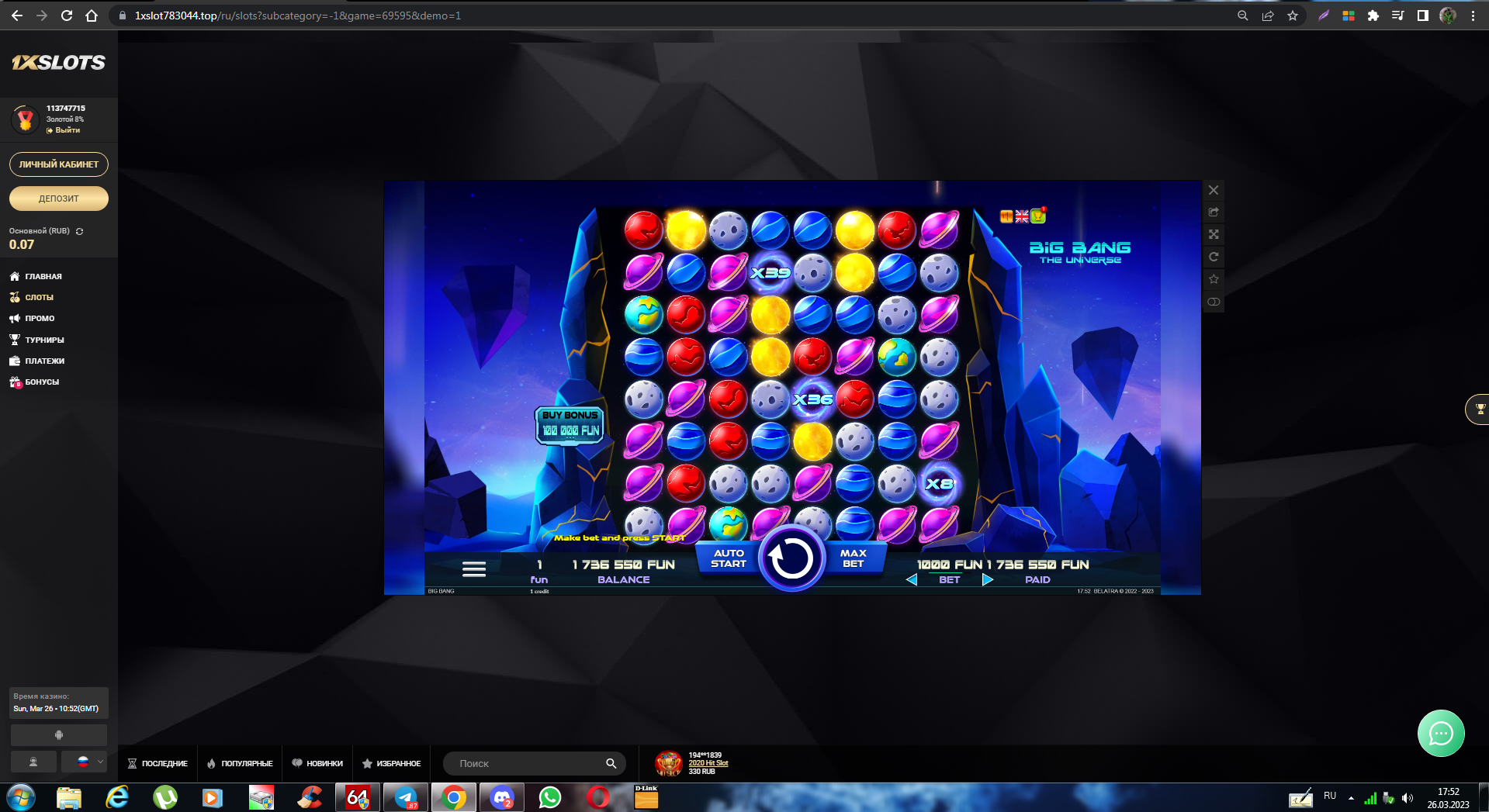Show НОВИНКИ games tab
Screen dimensions: 1489x812
pyautogui.click(x=317, y=763)
